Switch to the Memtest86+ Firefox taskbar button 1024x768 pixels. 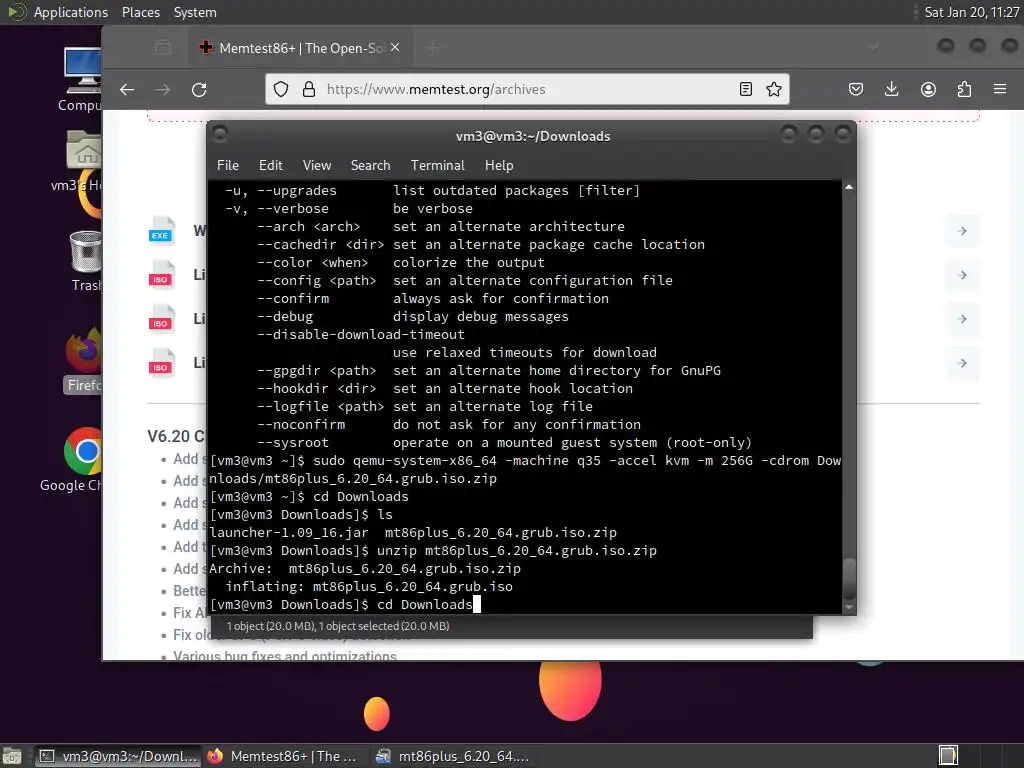(x=285, y=756)
